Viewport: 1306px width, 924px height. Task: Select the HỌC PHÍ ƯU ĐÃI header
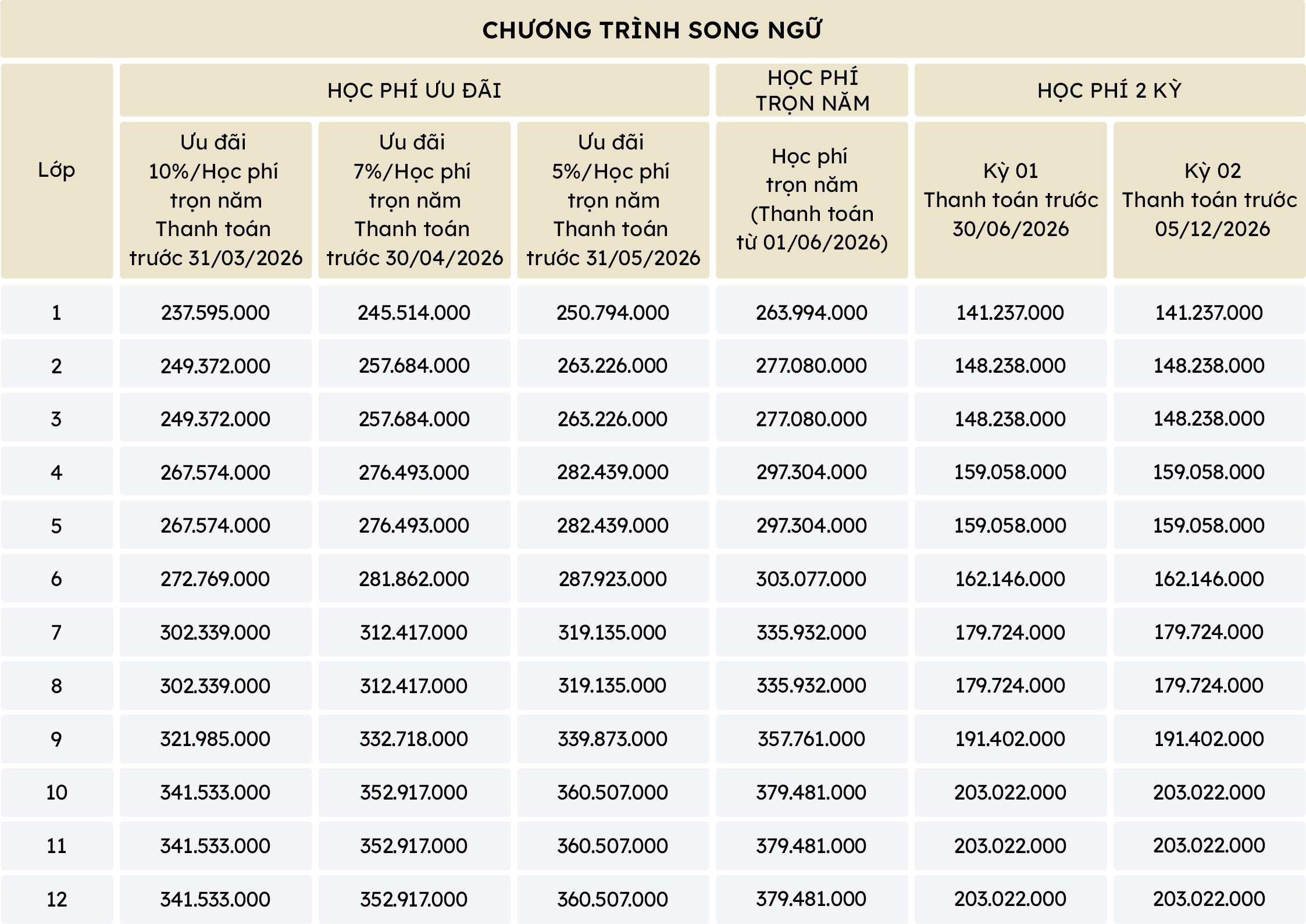click(414, 91)
